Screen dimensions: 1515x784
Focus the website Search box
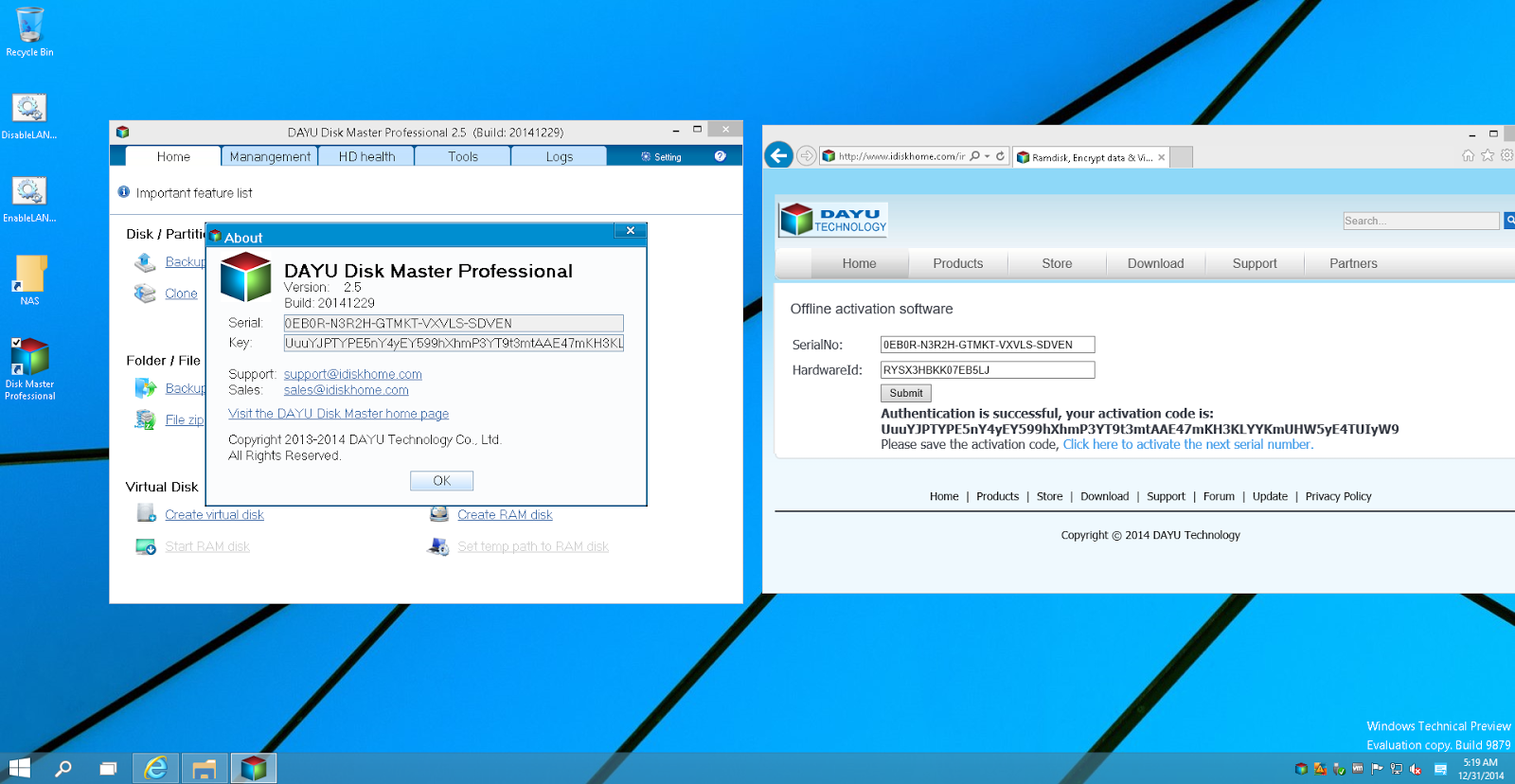[1421, 221]
